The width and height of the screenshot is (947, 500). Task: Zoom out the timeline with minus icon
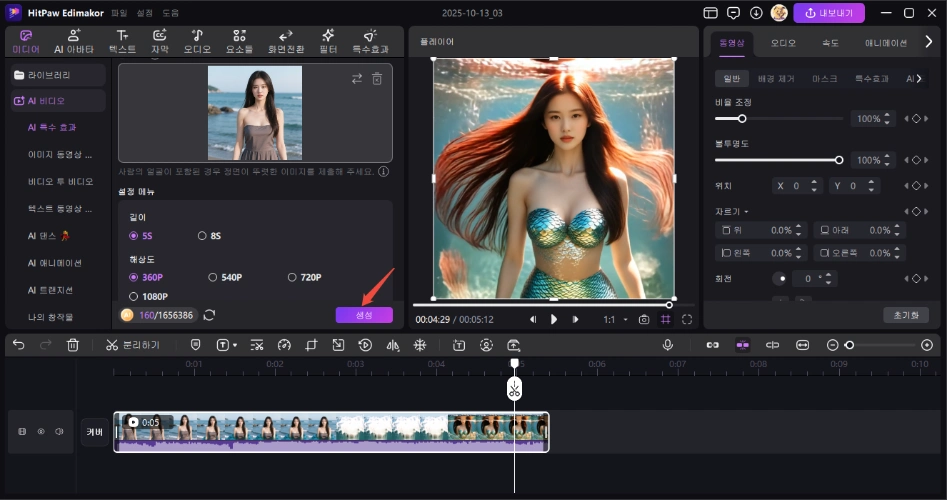pyautogui.click(x=832, y=345)
